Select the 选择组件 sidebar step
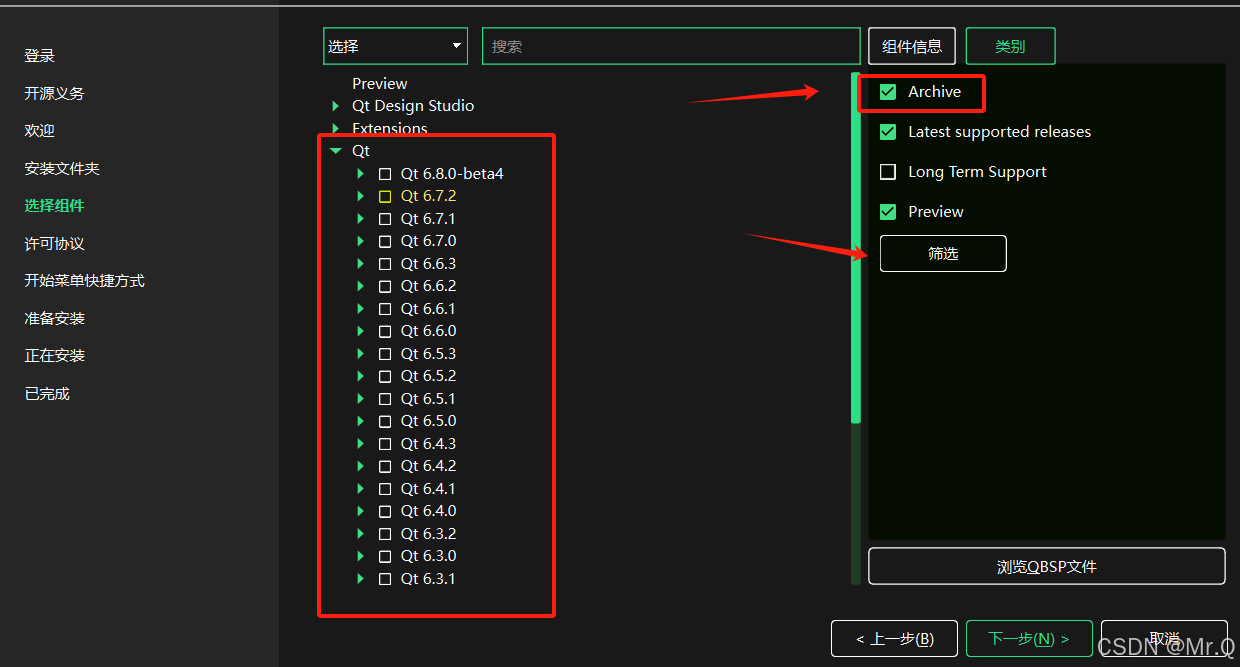The width and height of the screenshot is (1240, 667). (55, 206)
